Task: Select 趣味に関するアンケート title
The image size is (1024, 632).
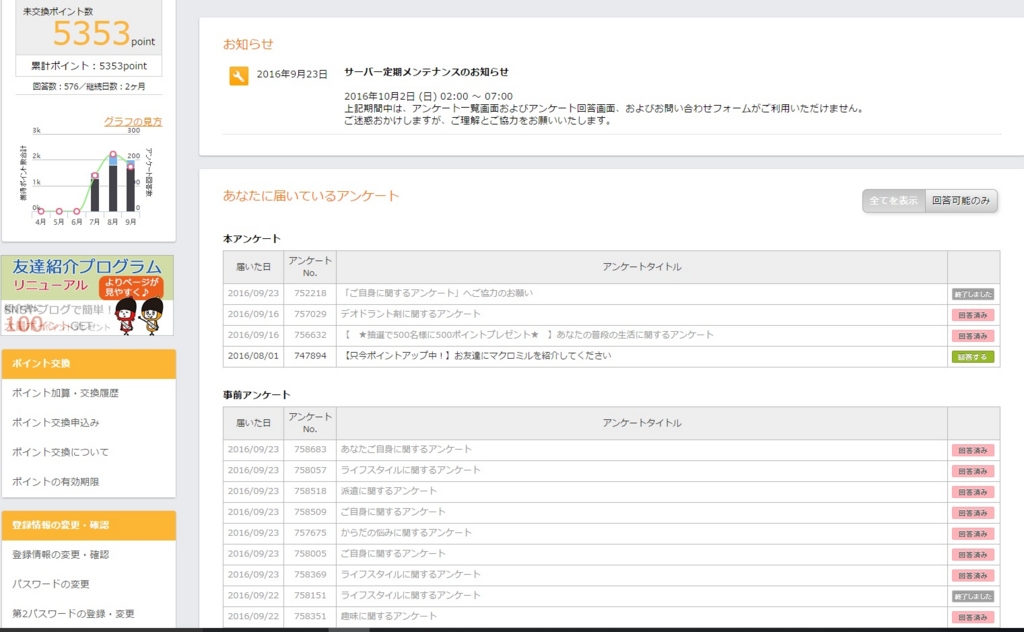Action: (x=389, y=616)
